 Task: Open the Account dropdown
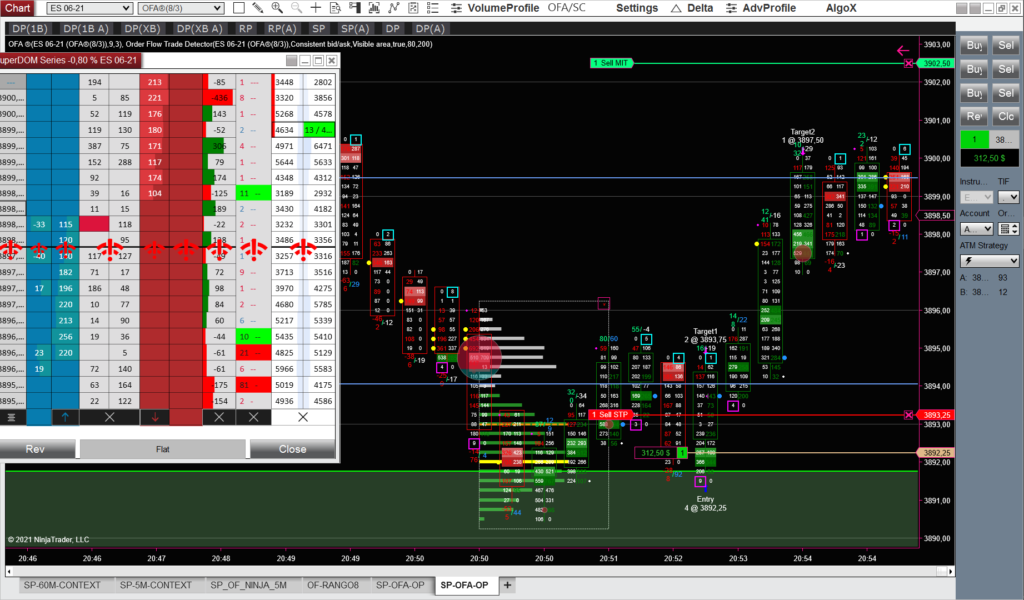[x=976, y=229]
